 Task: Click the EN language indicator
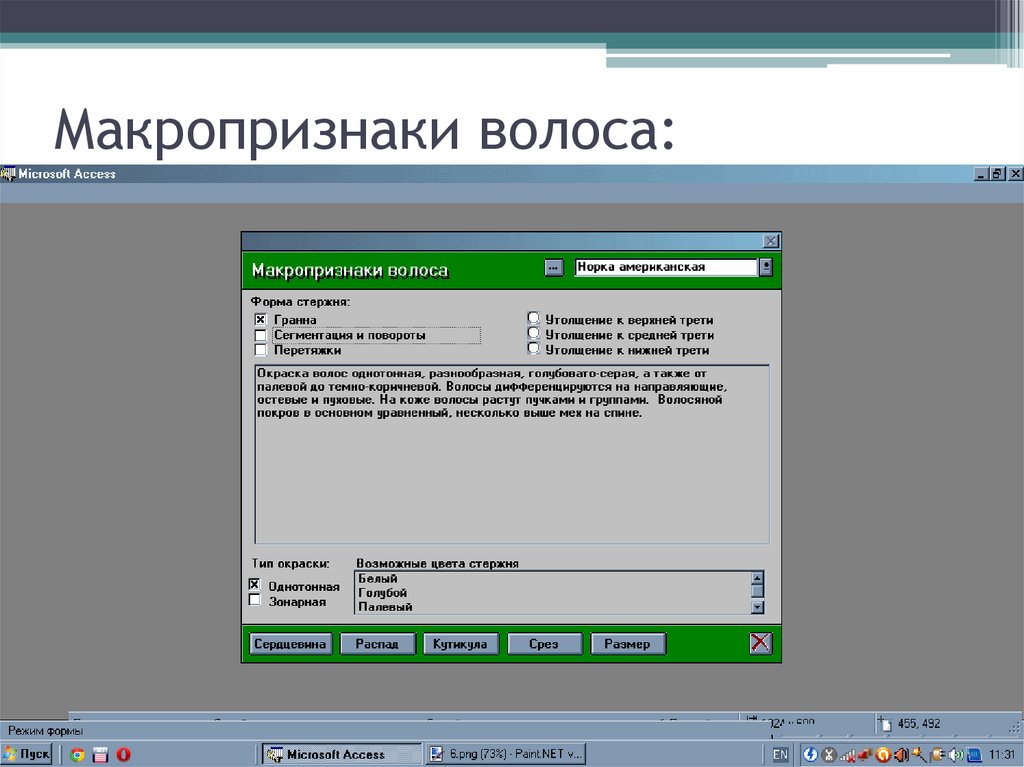[779, 754]
